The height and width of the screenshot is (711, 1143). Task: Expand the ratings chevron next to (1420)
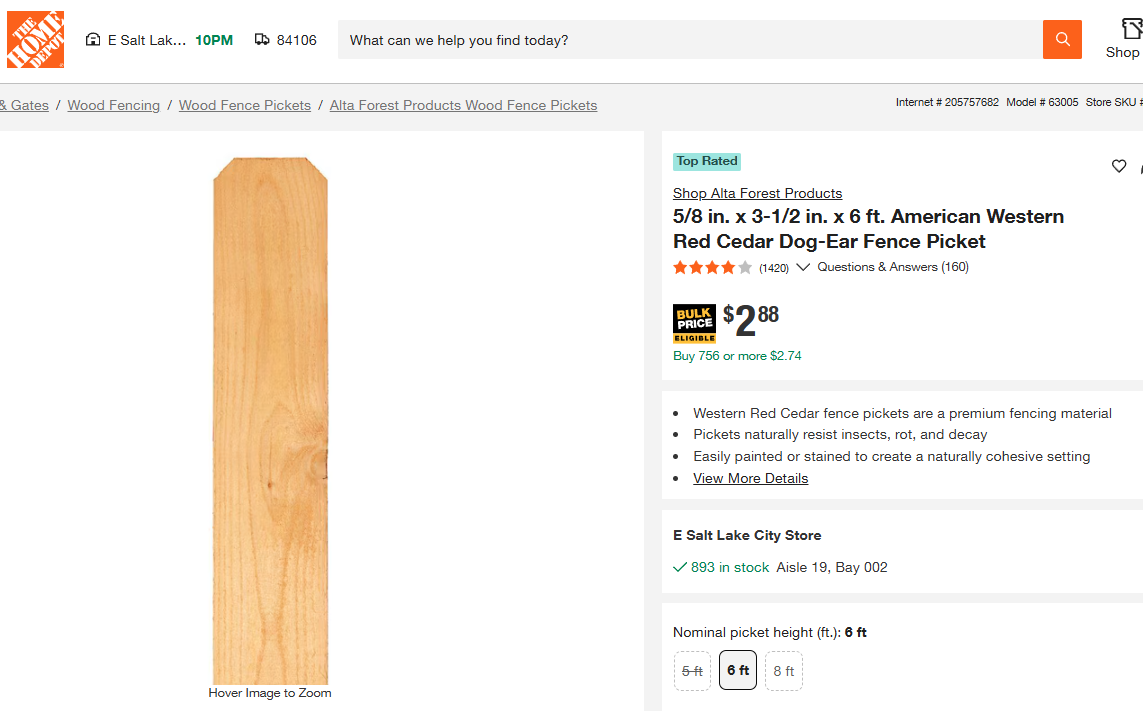[803, 267]
